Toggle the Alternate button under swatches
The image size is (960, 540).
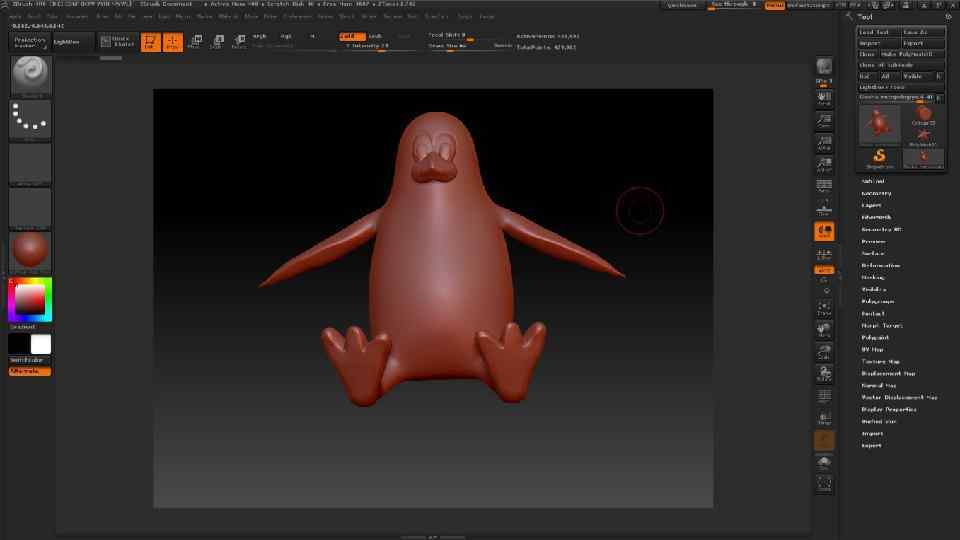(30, 371)
